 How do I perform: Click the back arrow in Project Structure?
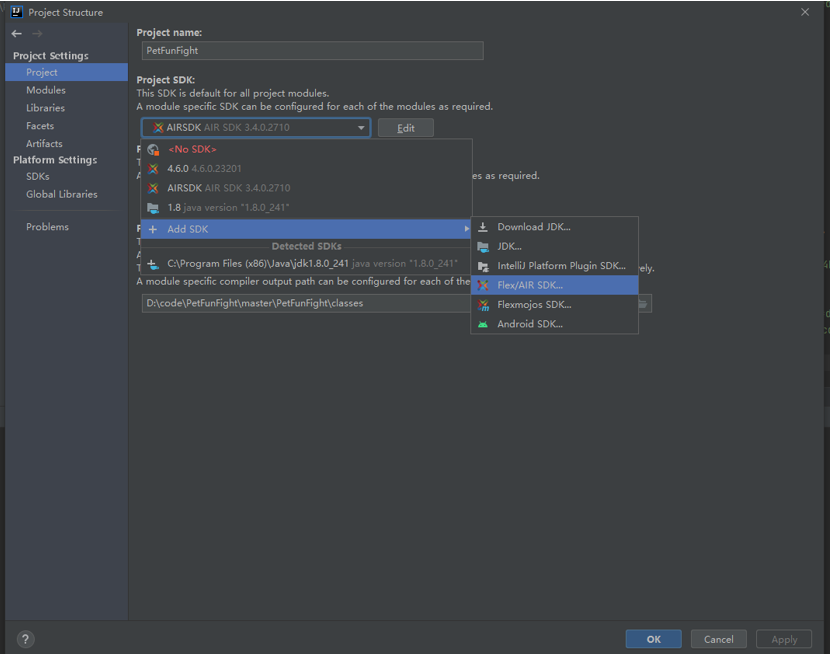[x=17, y=34]
